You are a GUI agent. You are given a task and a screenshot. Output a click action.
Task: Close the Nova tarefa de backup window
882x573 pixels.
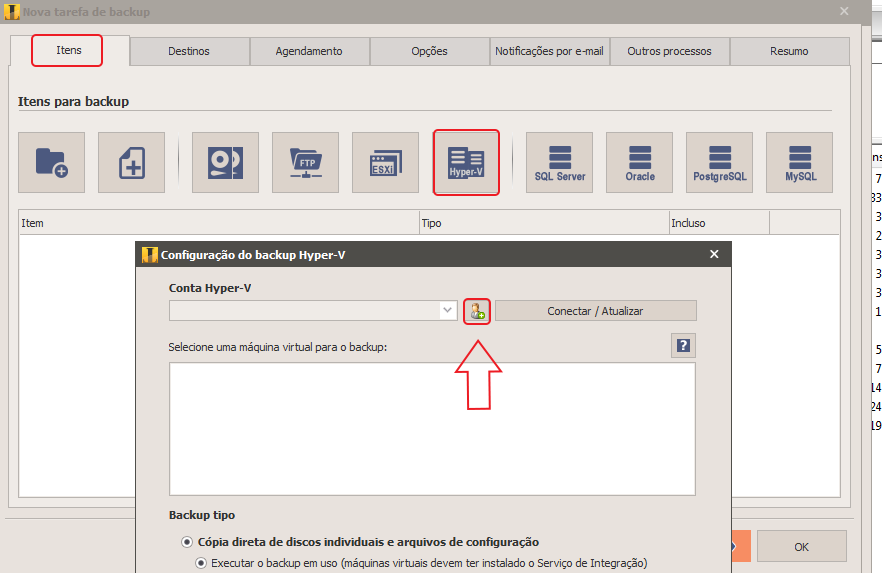tap(844, 11)
